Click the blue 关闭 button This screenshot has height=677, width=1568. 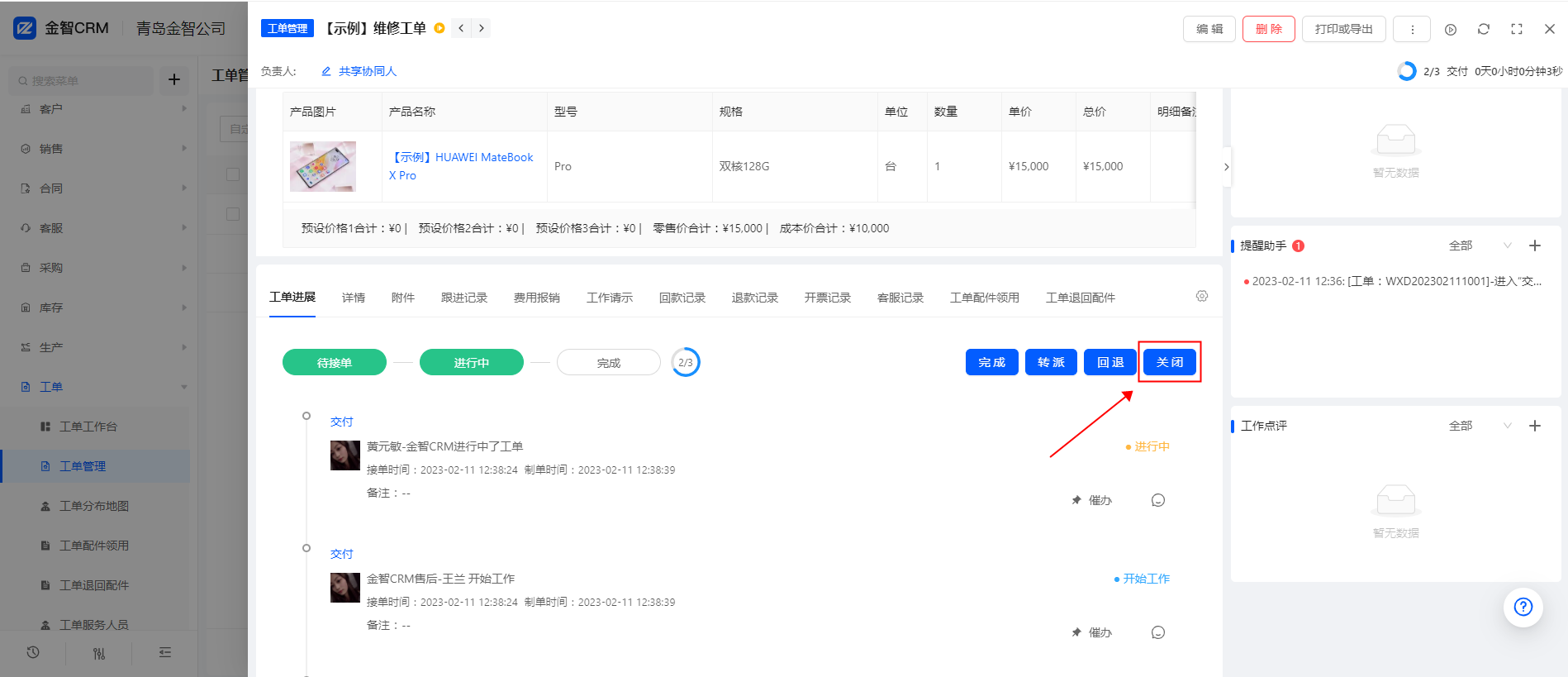[1170, 362]
